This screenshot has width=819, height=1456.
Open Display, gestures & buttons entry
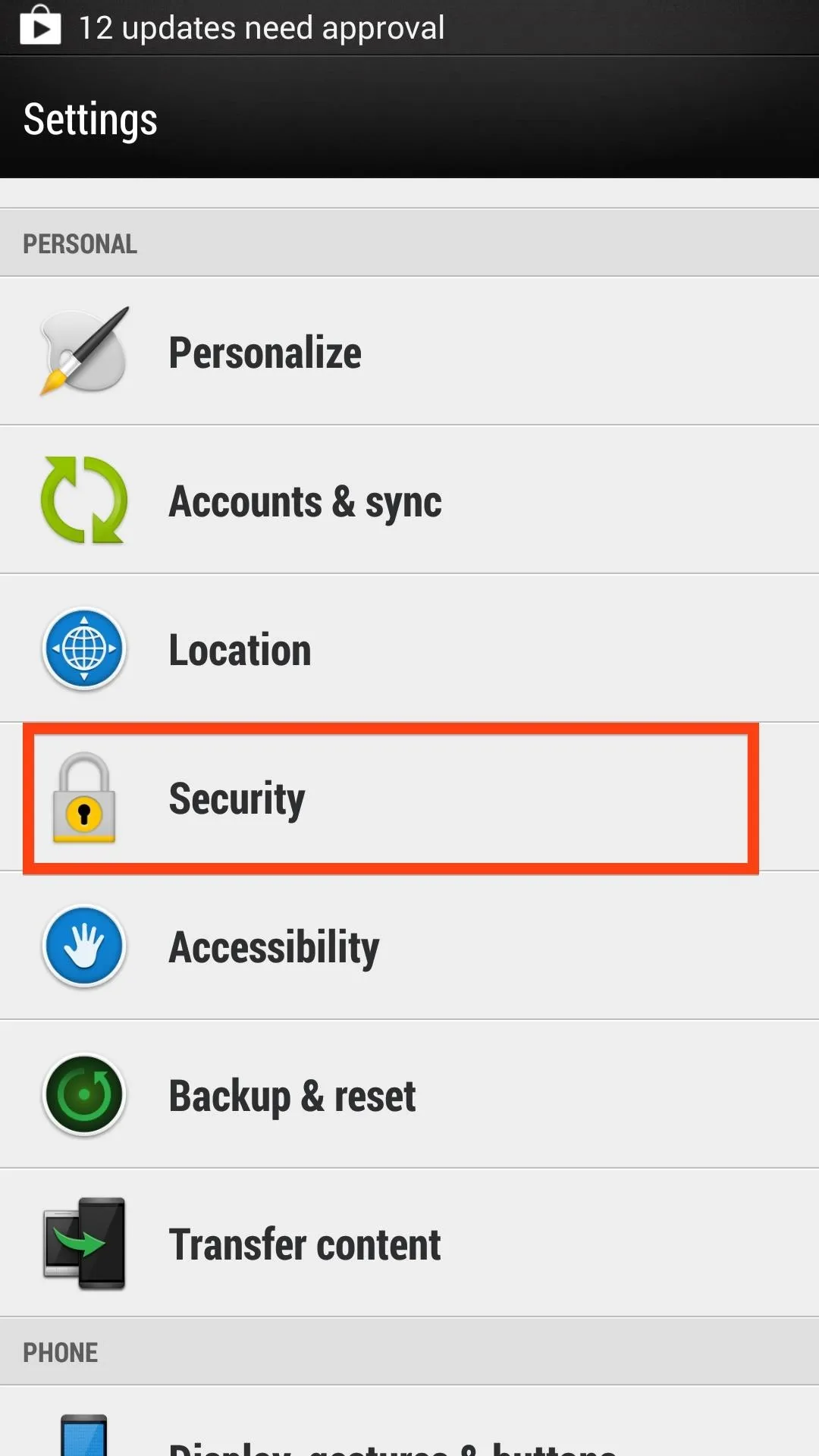coord(409,1422)
